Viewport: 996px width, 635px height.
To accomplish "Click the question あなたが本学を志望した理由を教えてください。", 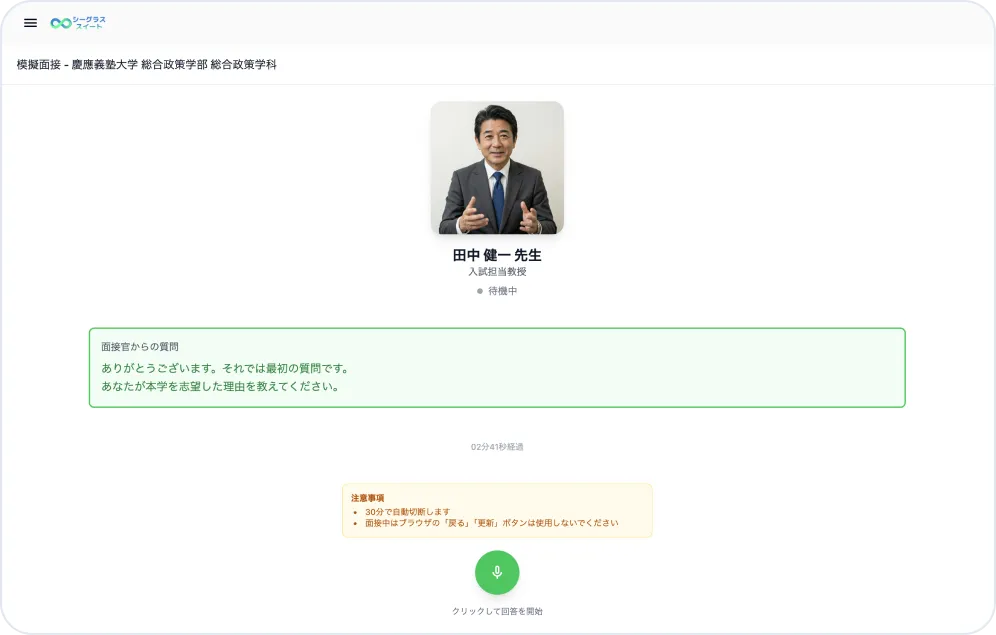I will (220, 386).
